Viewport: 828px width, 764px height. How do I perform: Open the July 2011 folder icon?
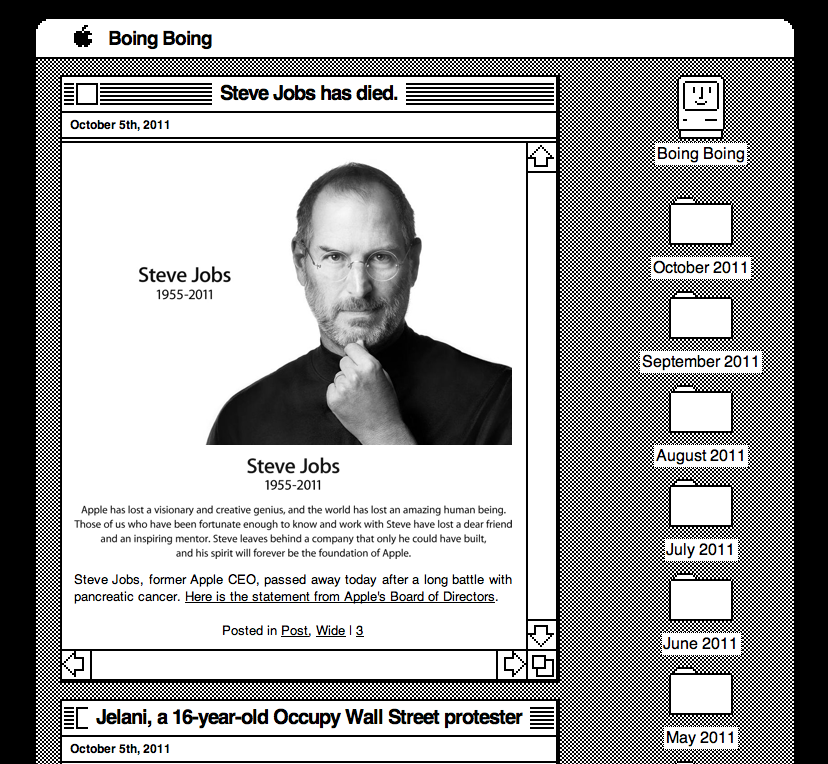click(700, 504)
